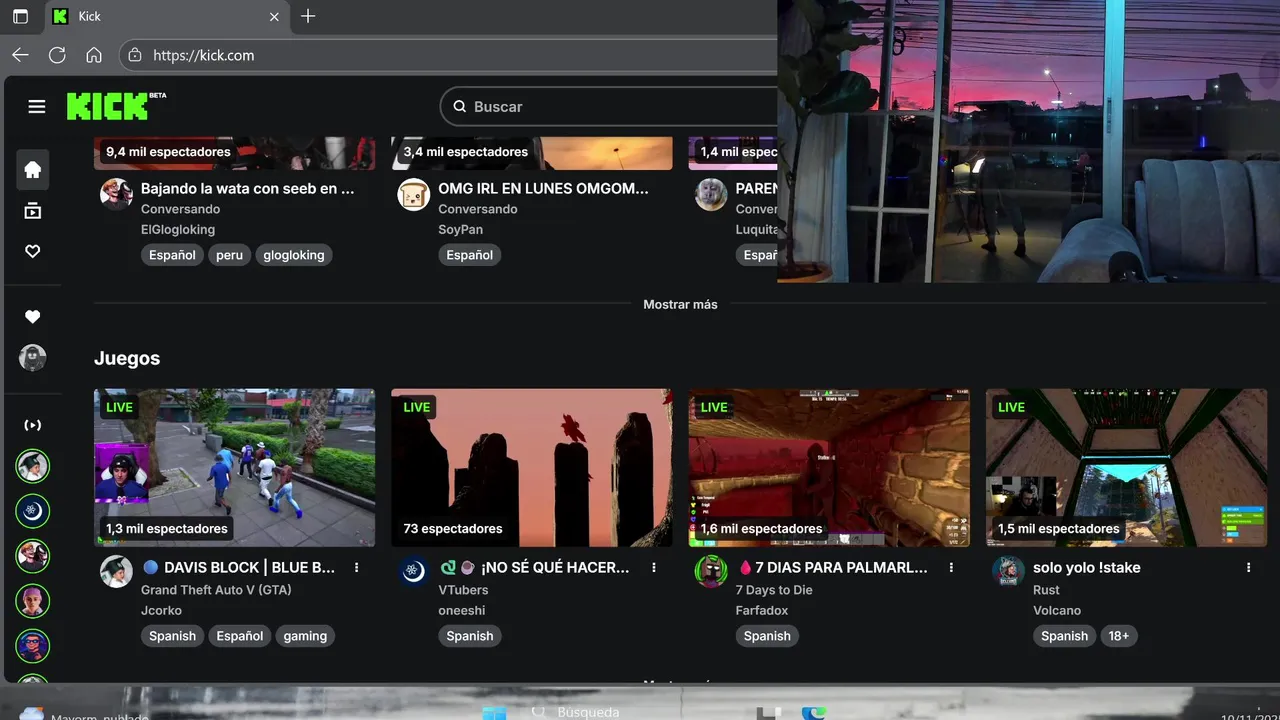Click the Juegos section heading
The image size is (1280, 720).
(127, 358)
